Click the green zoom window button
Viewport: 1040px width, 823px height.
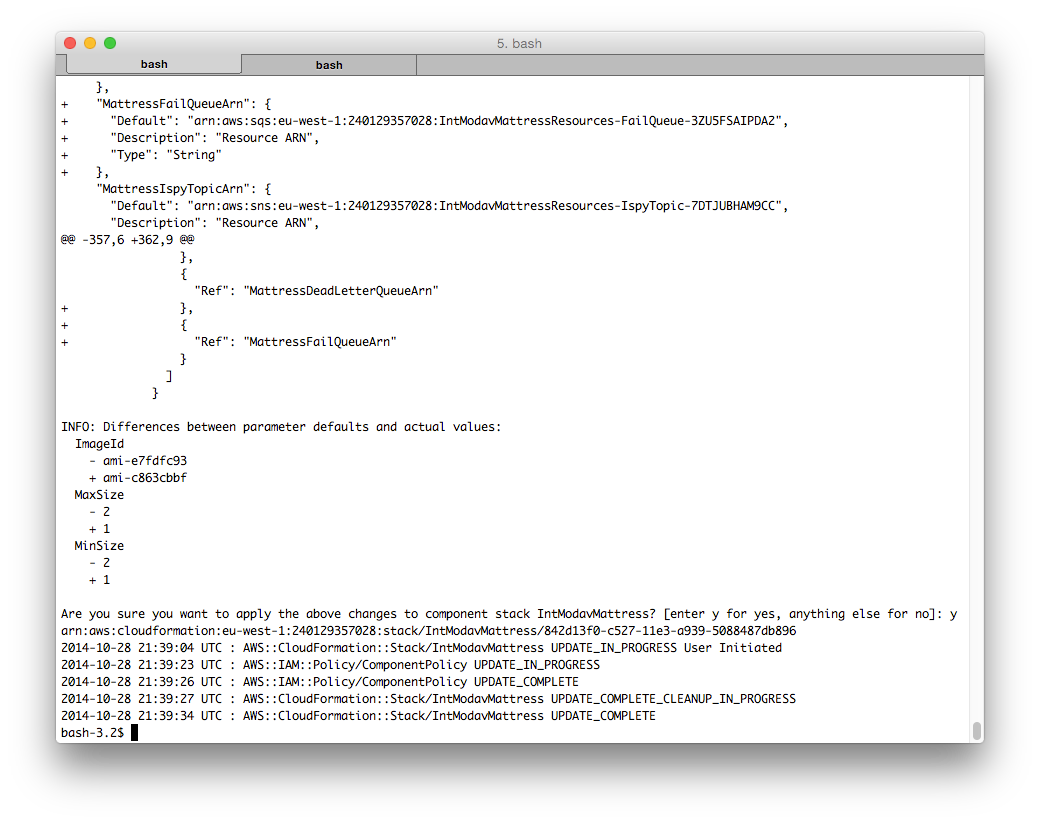(110, 43)
